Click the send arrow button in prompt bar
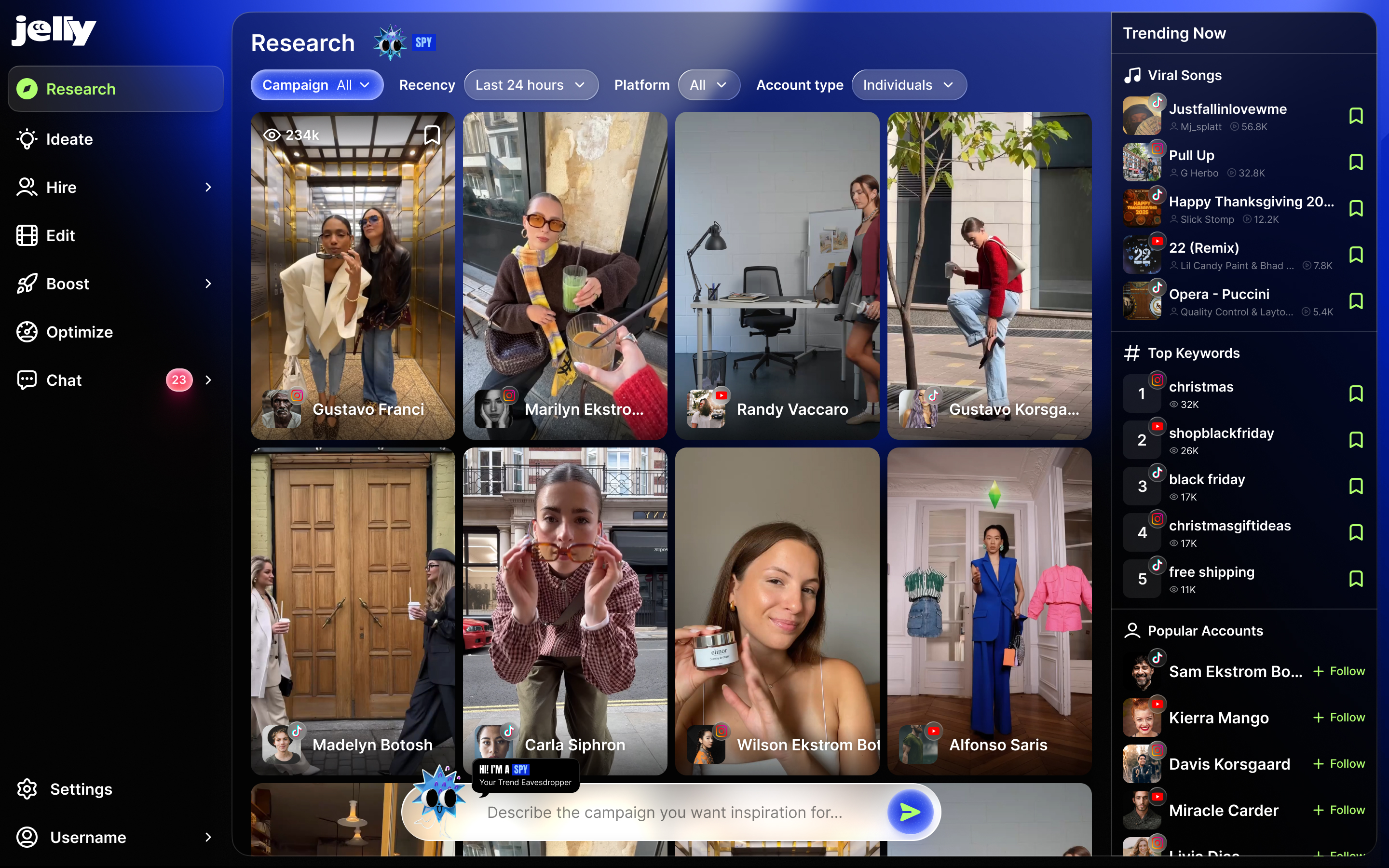 (910, 812)
